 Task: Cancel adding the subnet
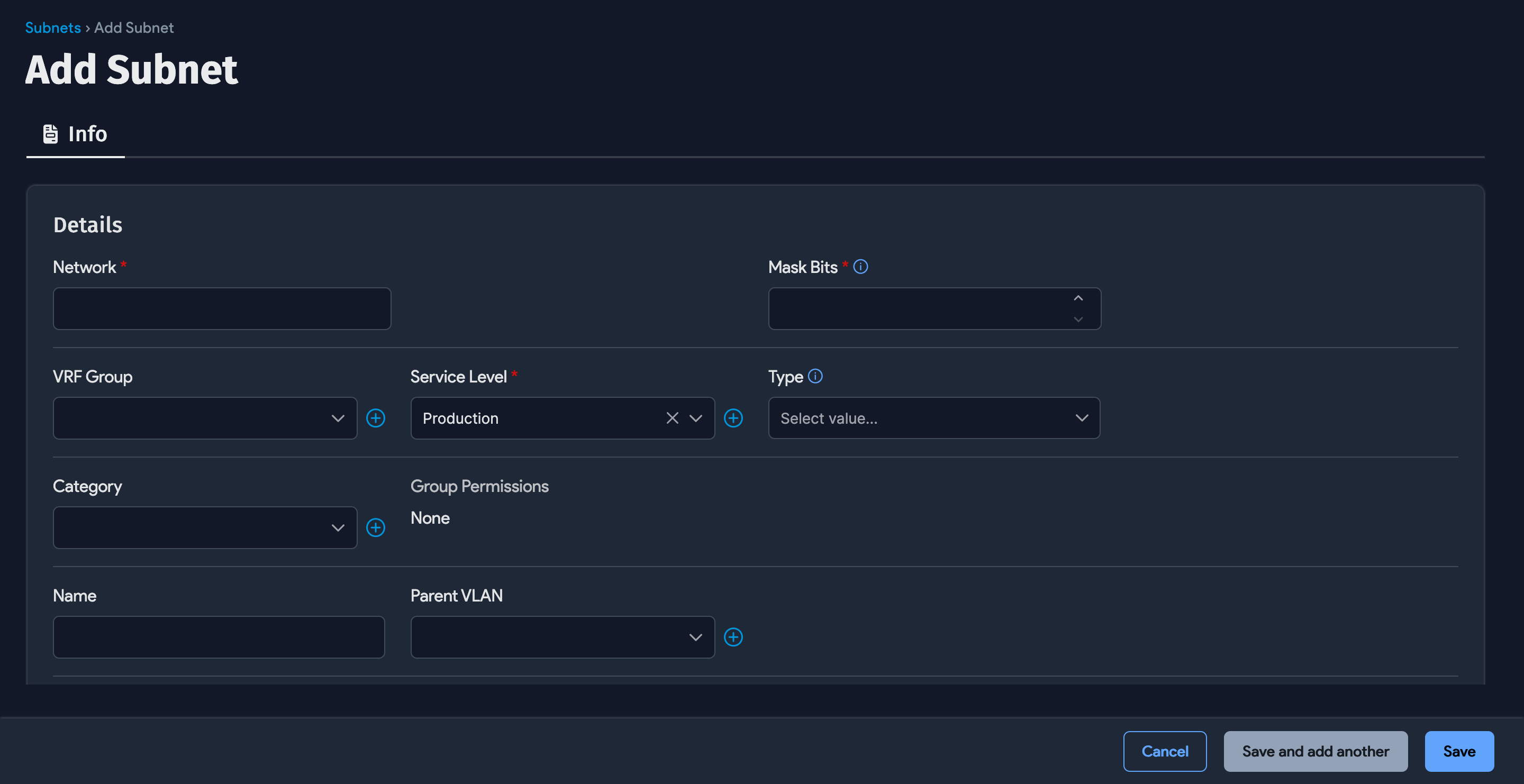[x=1164, y=751]
